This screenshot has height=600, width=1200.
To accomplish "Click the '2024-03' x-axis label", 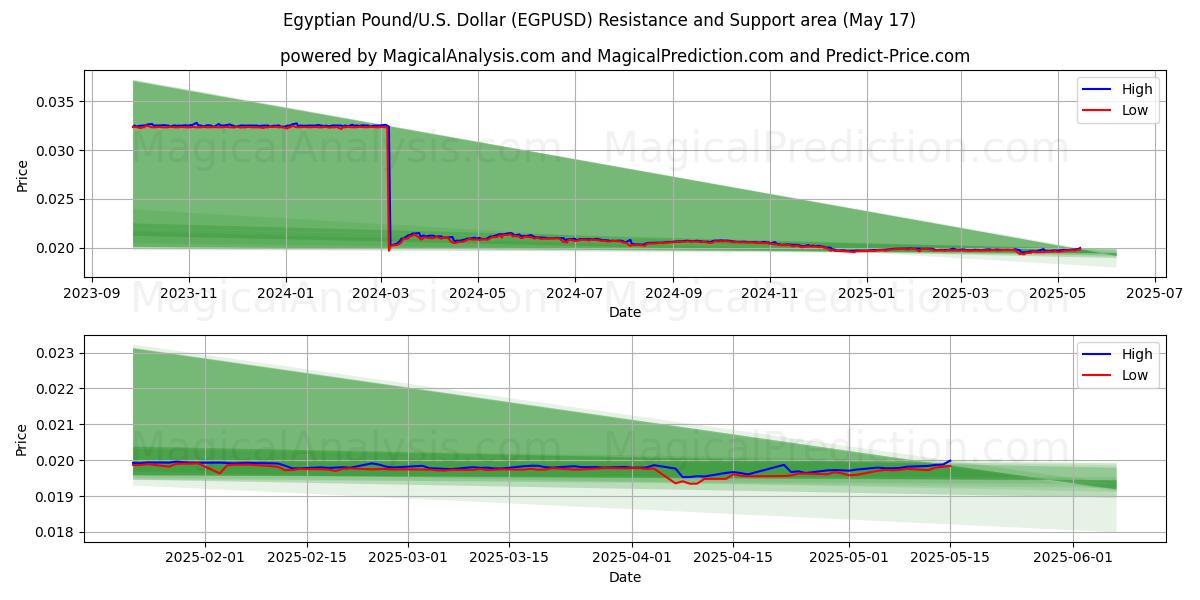I will tap(381, 294).
